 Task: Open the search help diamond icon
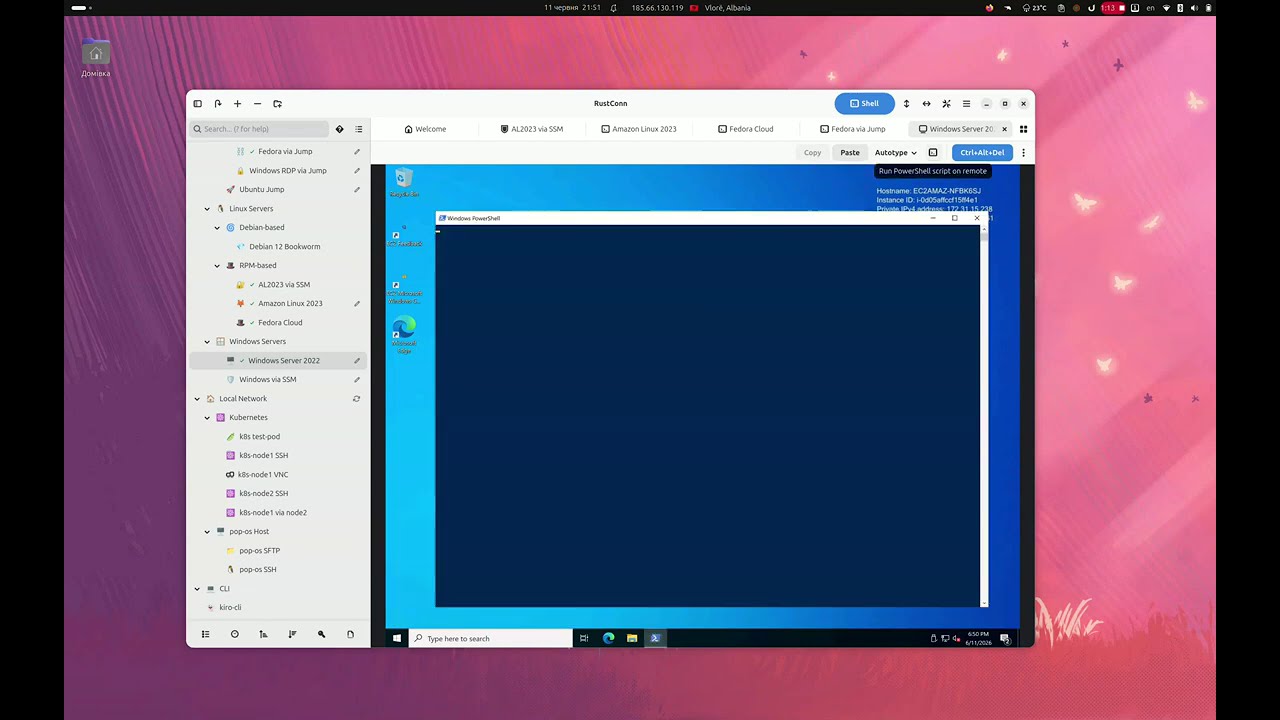339,129
